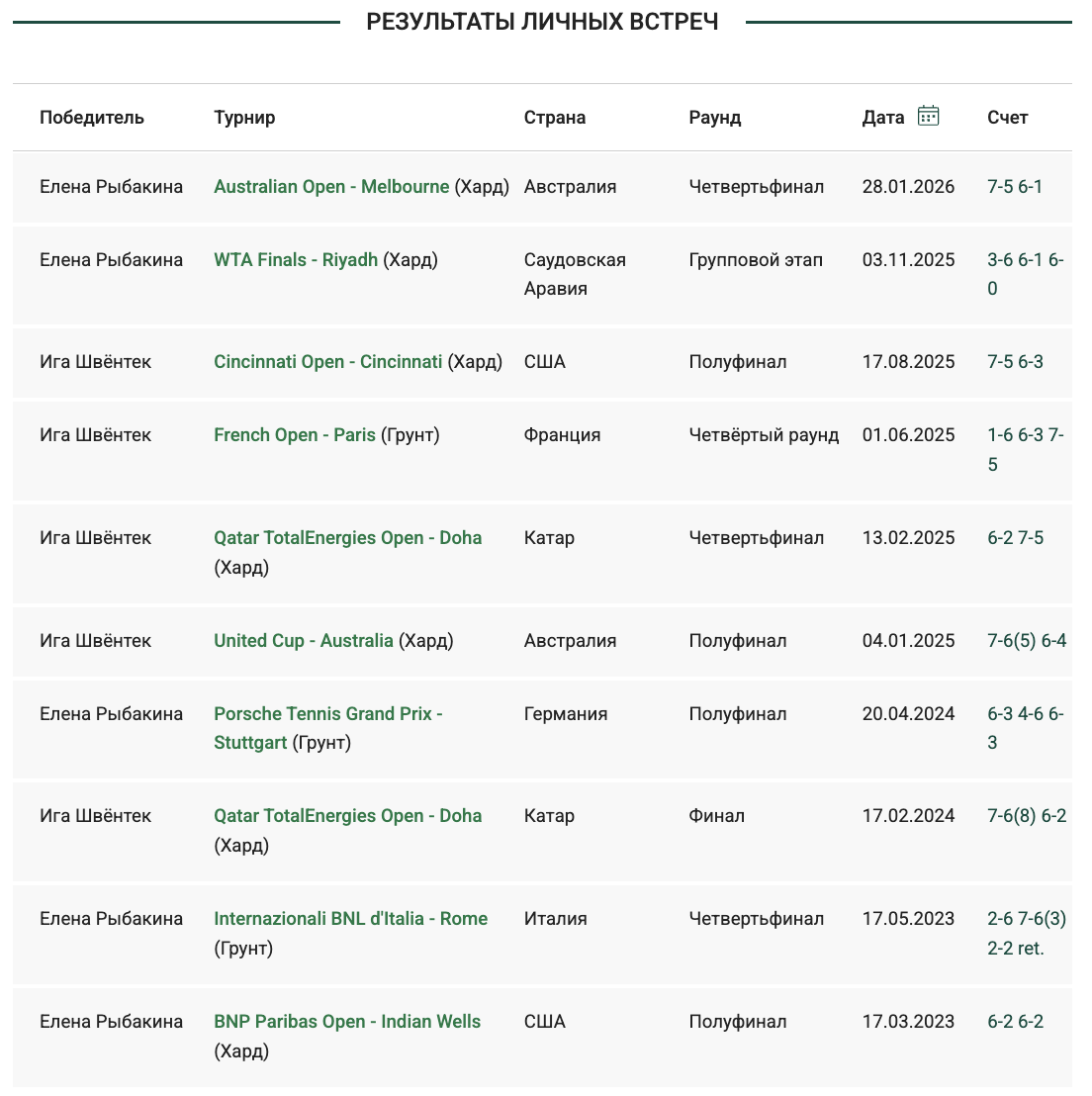Viewport: 1092px width, 1096px height.
Task: Open Qatar TotalEnergies Open 2025 quarterfinal link
Action: [347, 538]
